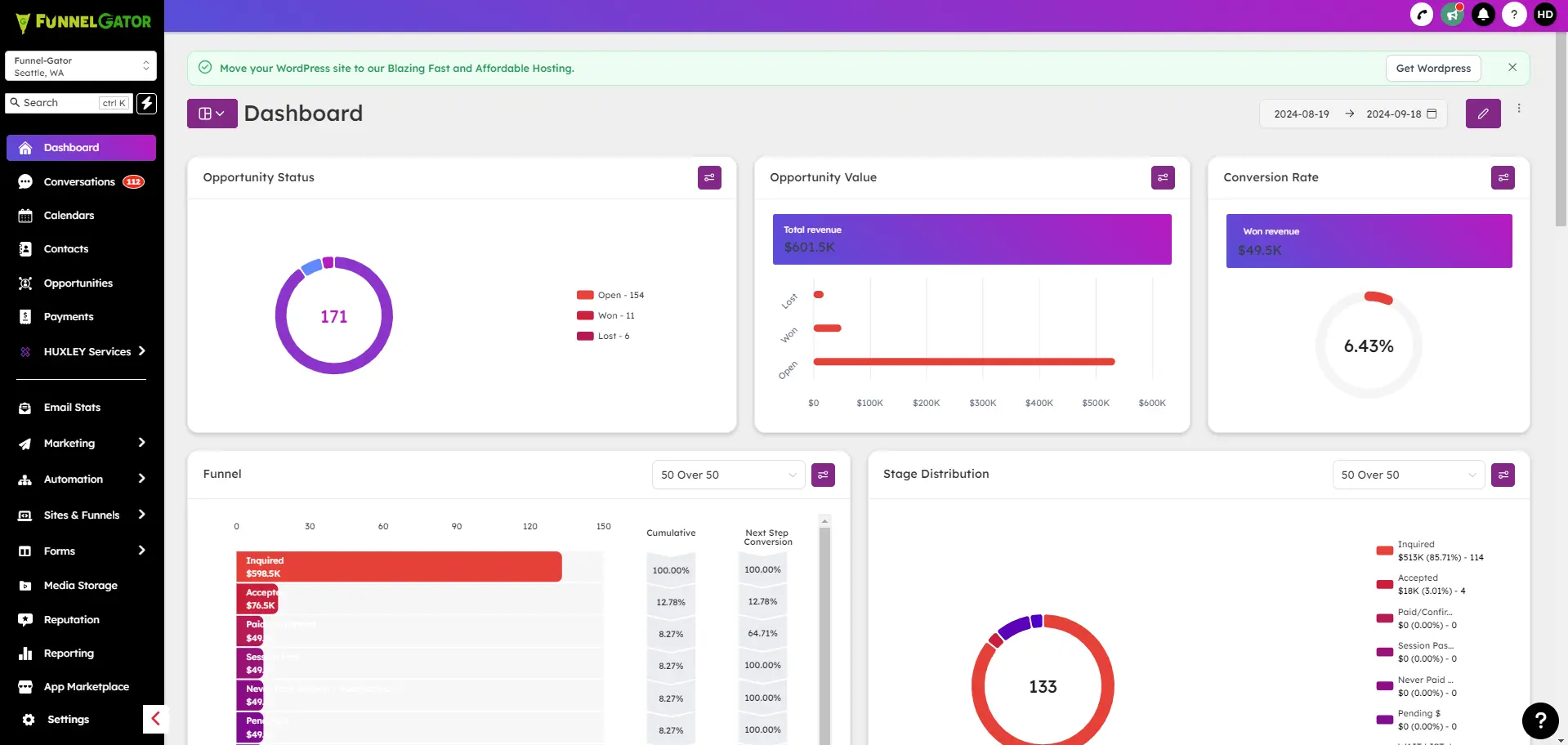Image resolution: width=1568 pixels, height=745 pixels.
Task: Open Stage Distribution 50 Over 50 dropdown
Action: (1409, 475)
